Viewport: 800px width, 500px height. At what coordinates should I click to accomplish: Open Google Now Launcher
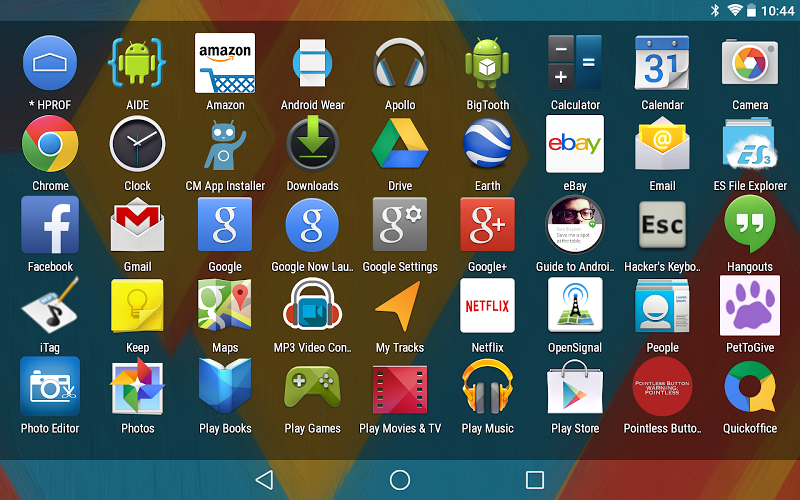tap(312, 225)
